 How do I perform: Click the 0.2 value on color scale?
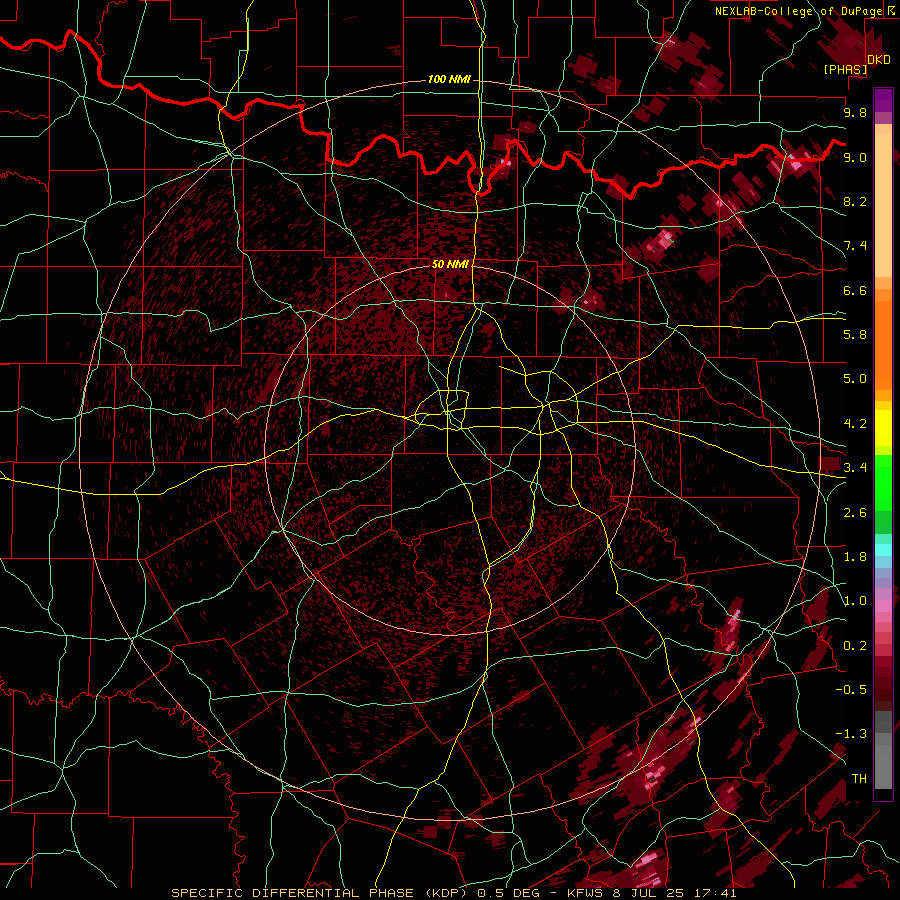(x=855, y=646)
